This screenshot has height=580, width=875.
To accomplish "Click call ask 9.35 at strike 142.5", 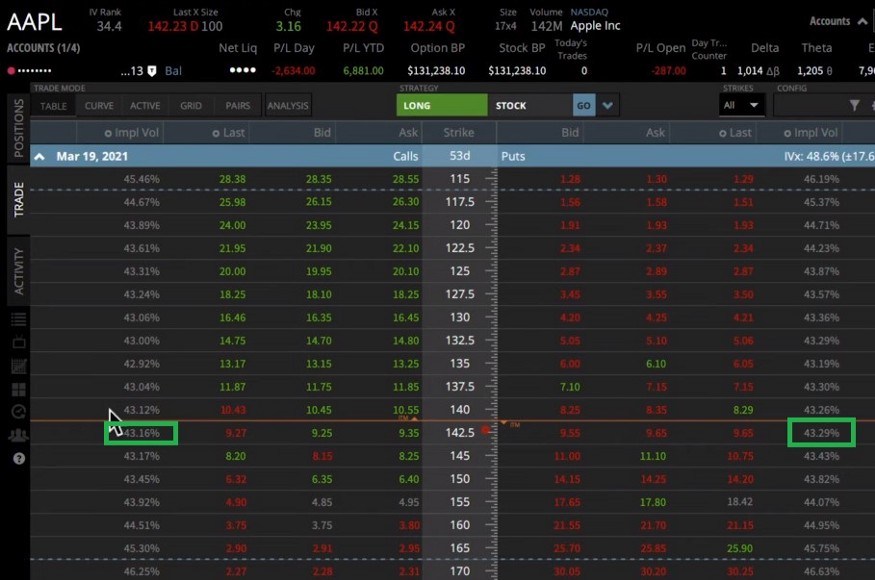I will point(408,433).
